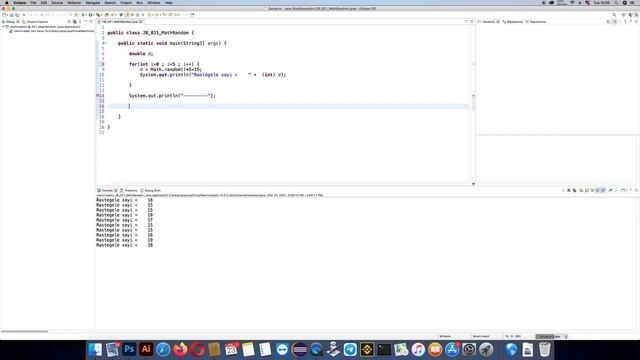Image resolution: width=640 pixels, height=360 pixels.
Task: Open Opera from the Dock
Action: coord(197,349)
